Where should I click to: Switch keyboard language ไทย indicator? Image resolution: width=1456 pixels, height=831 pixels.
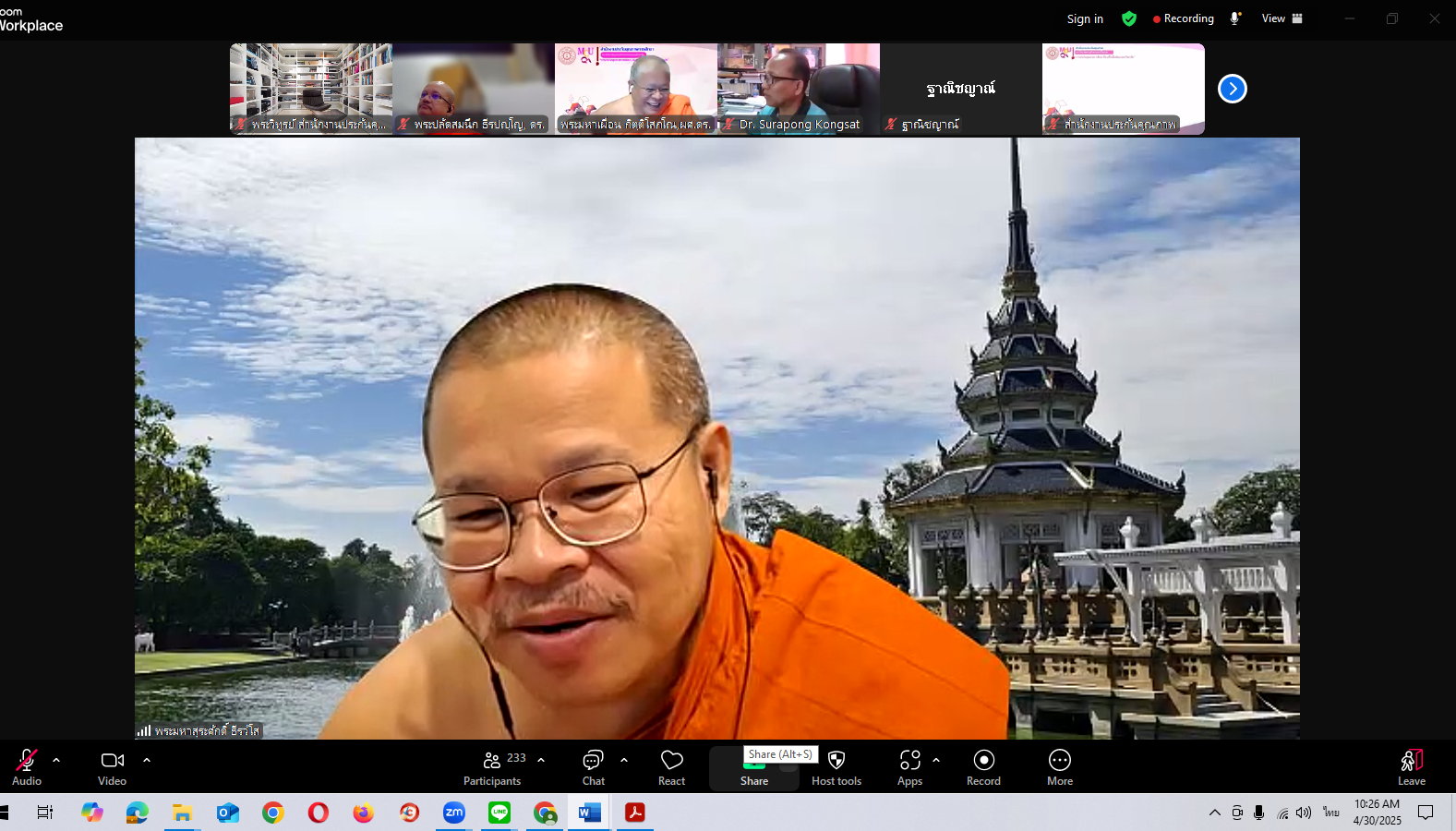(x=1330, y=813)
